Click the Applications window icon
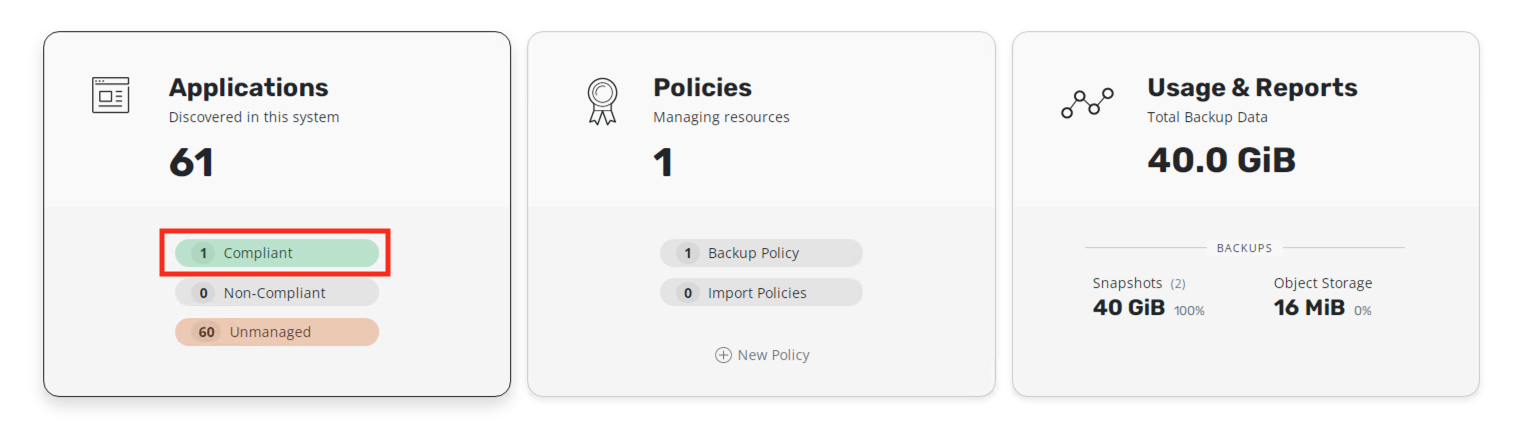1534x424 pixels. (x=110, y=95)
